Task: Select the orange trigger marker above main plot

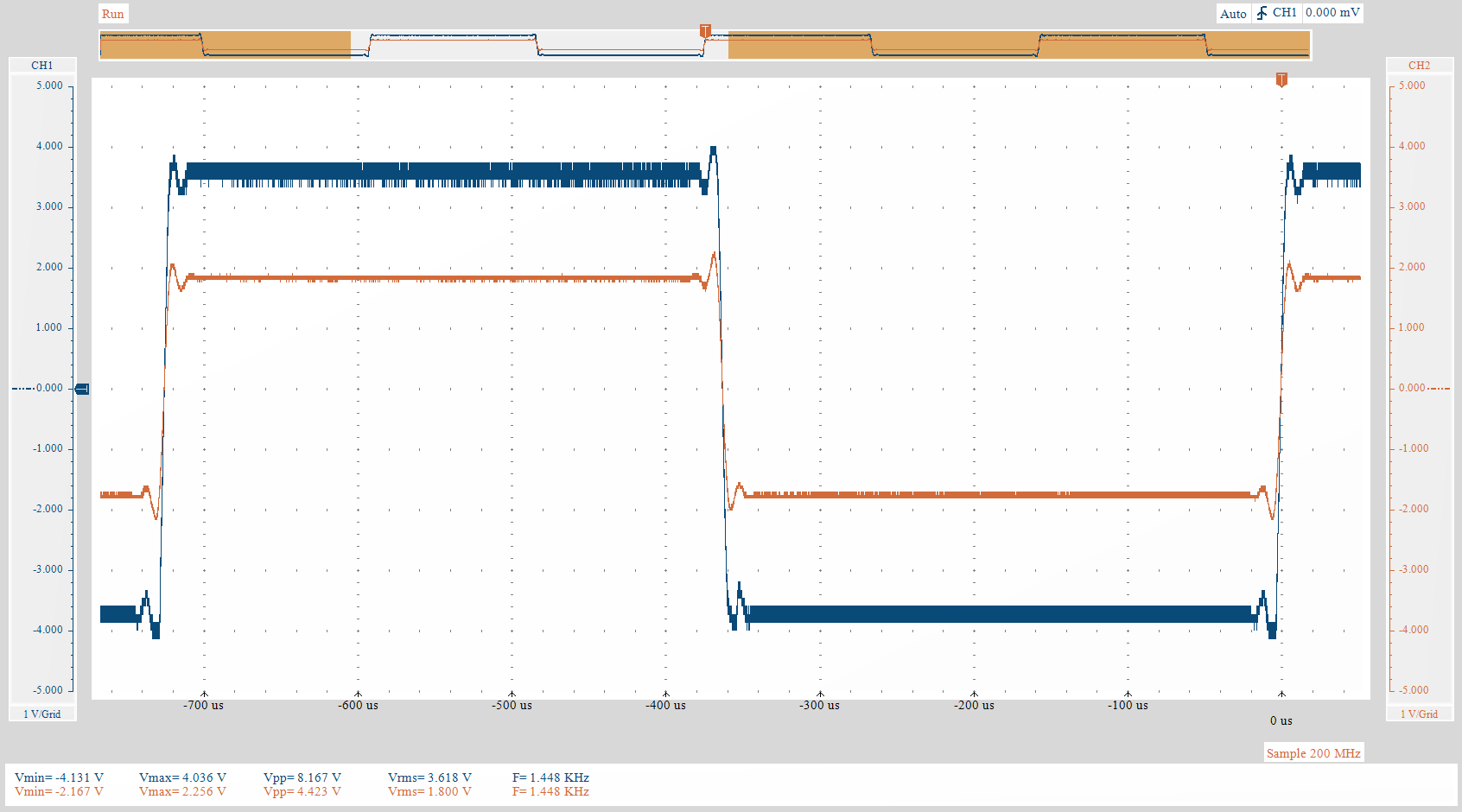Action: [x=1281, y=79]
